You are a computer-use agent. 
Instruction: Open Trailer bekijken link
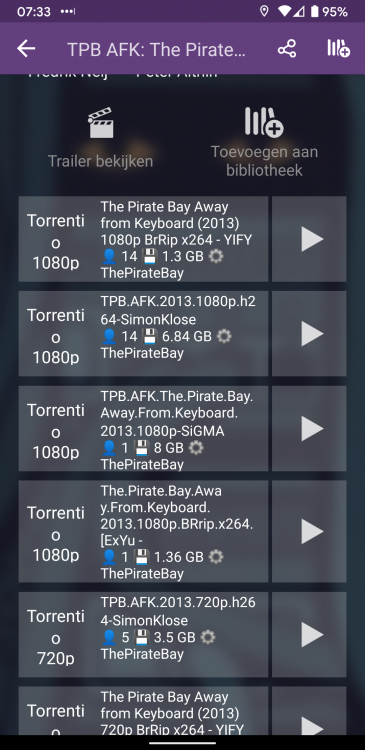click(x=100, y=161)
